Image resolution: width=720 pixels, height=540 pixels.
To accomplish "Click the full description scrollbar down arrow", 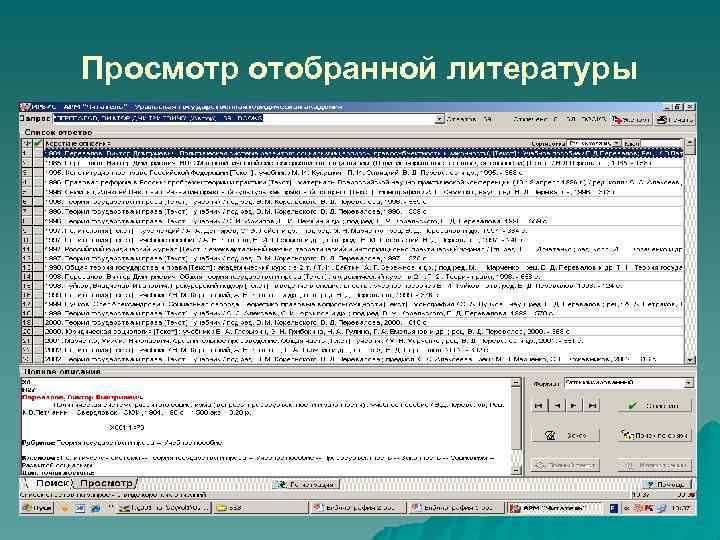I will pos(516,470).
